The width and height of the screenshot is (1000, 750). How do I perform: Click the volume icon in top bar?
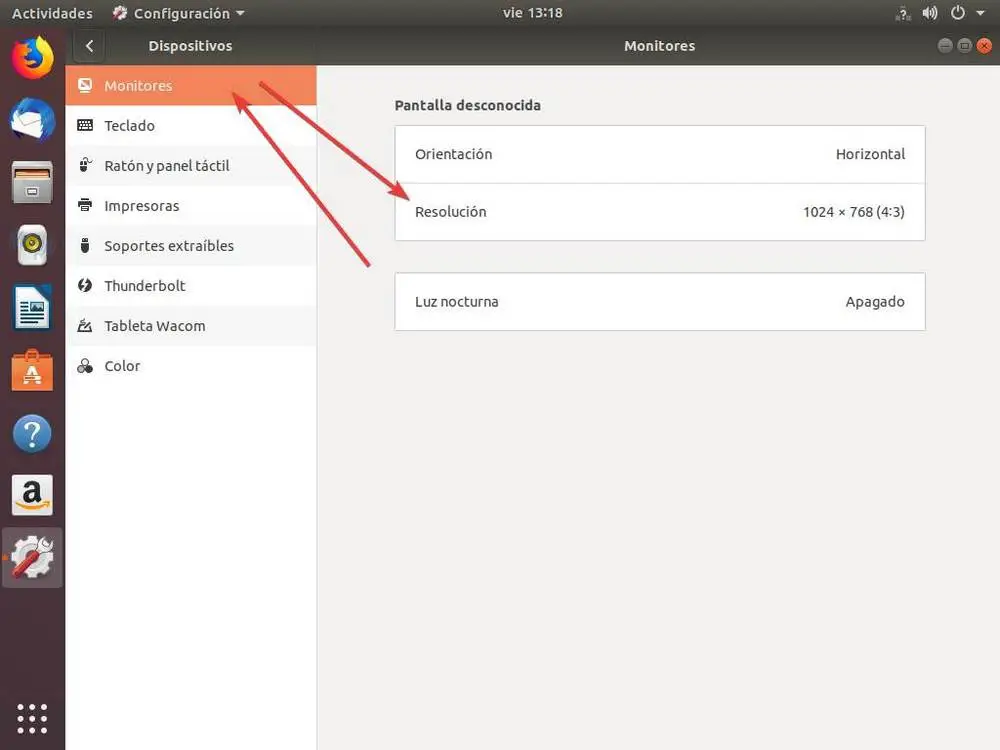(x=930, y=13)
